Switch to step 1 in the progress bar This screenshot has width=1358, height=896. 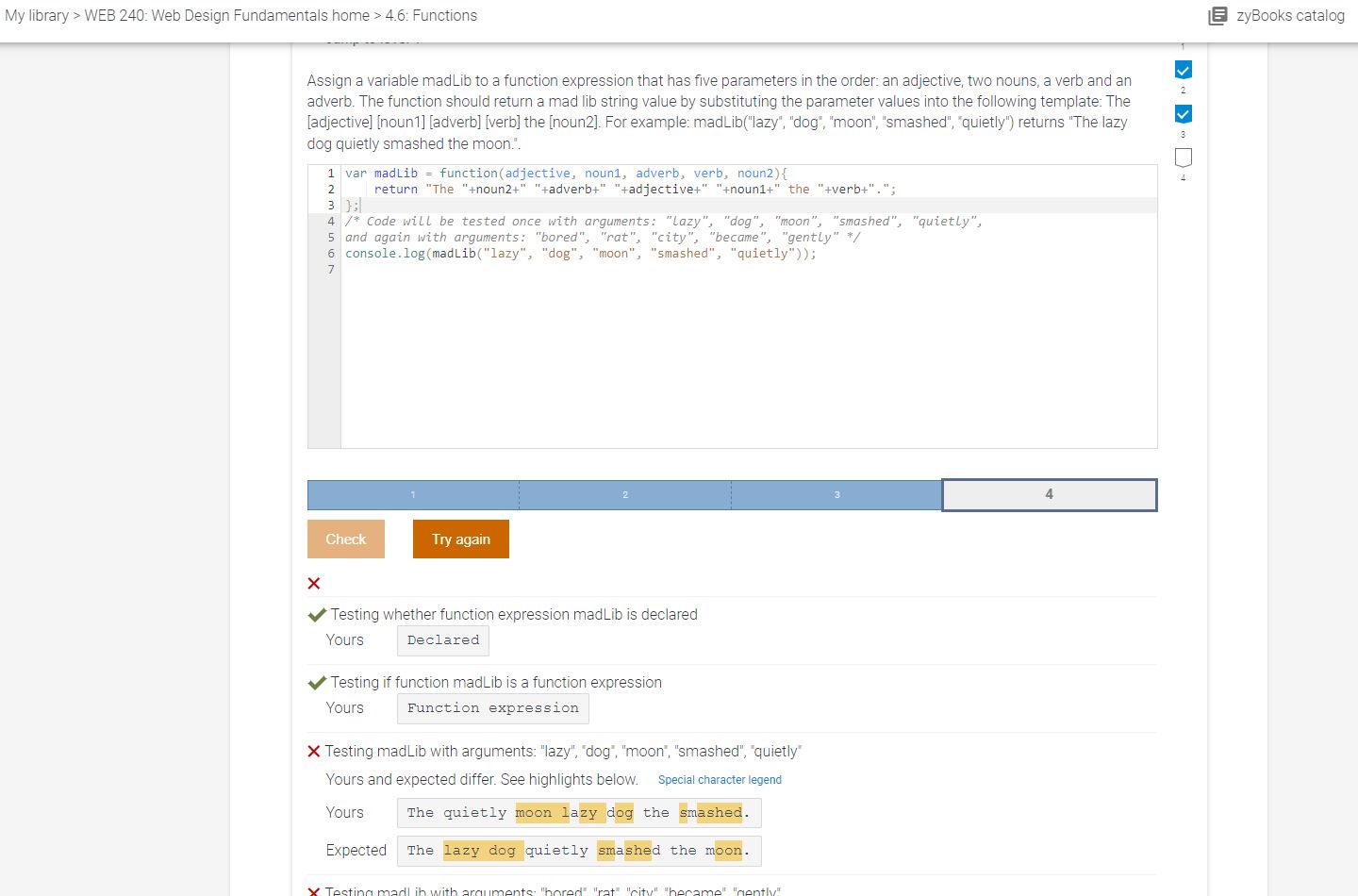(x=412, y=494)
